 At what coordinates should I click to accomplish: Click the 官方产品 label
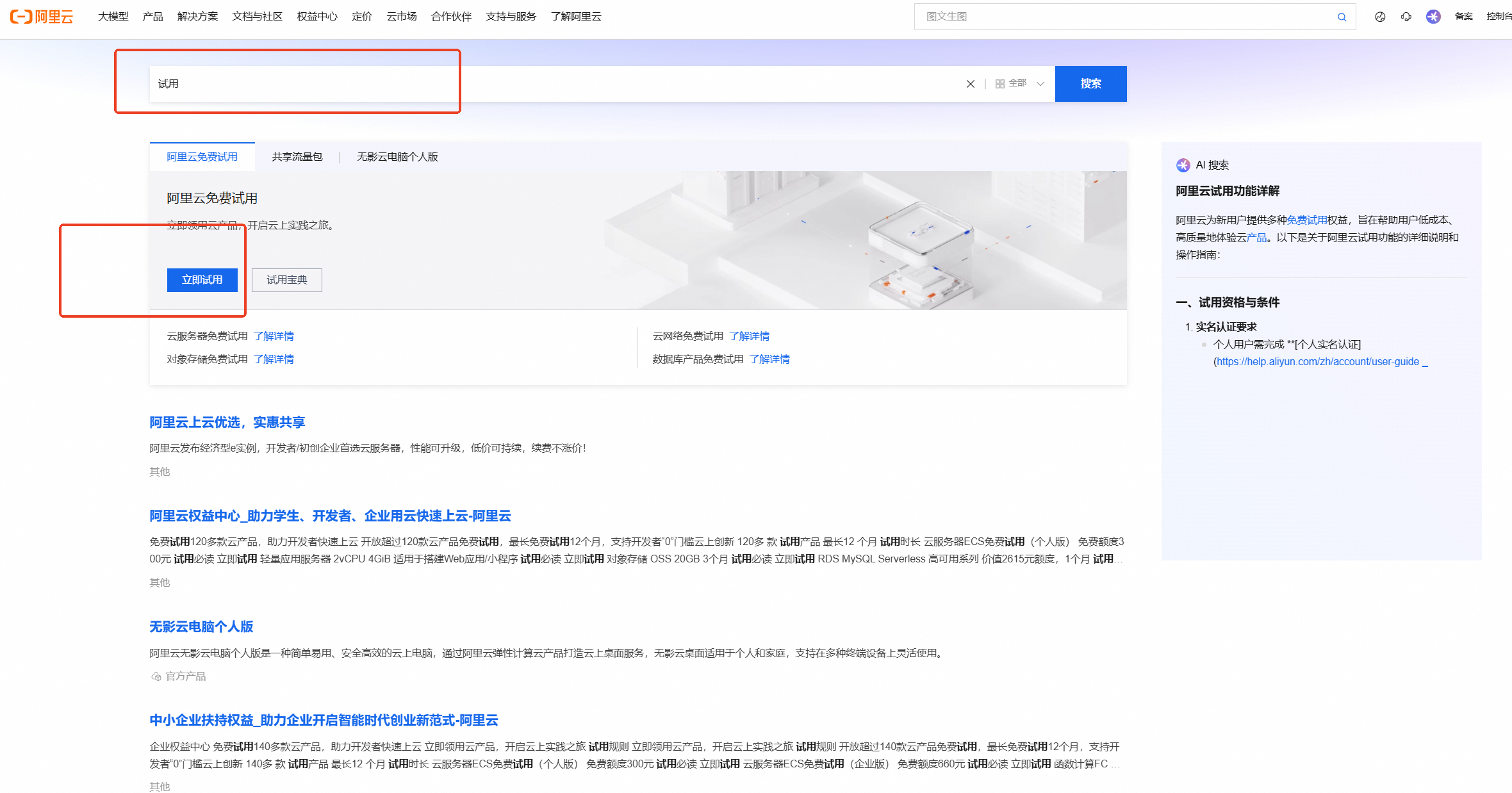click(186, 676)
